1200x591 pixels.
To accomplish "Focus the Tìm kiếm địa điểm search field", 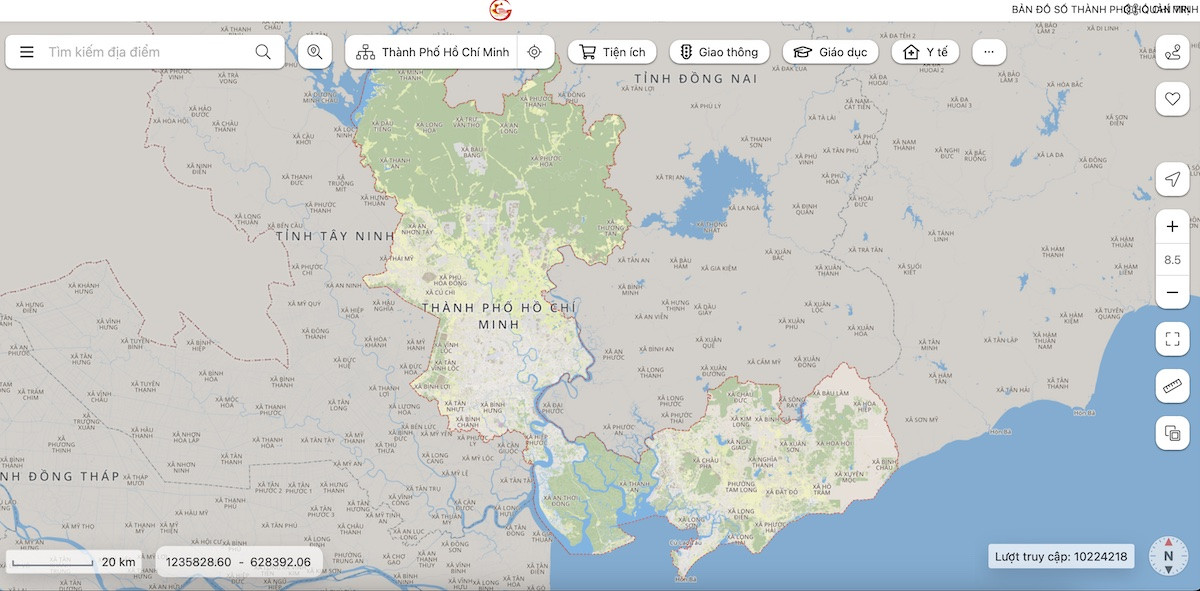I will coord(145,52).
